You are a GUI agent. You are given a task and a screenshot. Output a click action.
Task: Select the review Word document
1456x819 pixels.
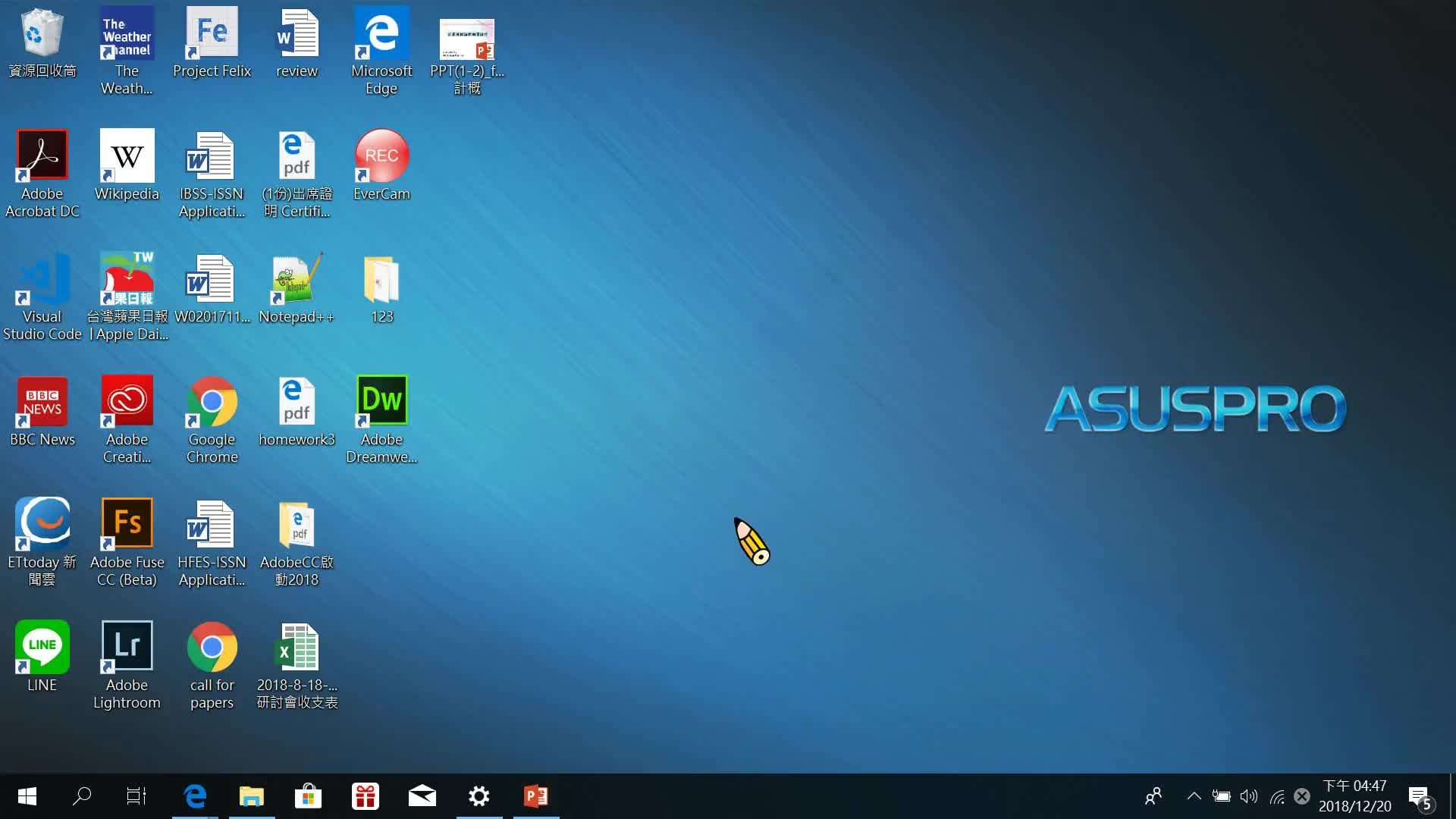point(297,42)
